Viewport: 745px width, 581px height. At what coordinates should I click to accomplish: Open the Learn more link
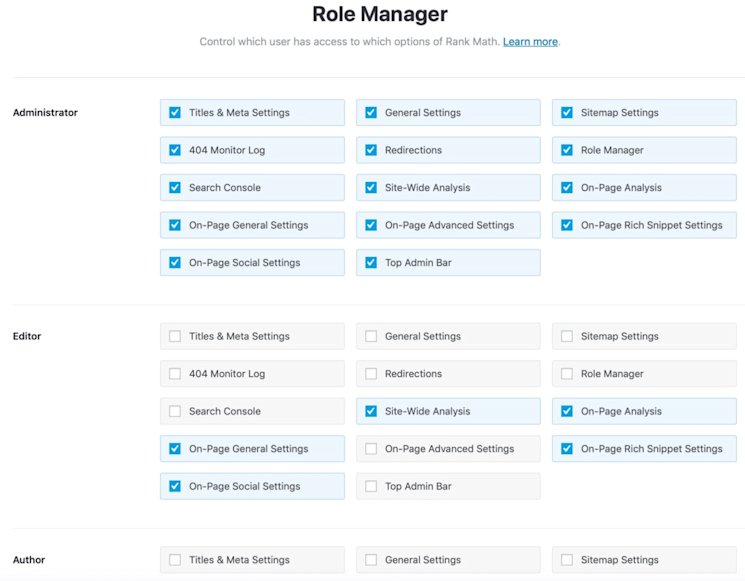530,42
